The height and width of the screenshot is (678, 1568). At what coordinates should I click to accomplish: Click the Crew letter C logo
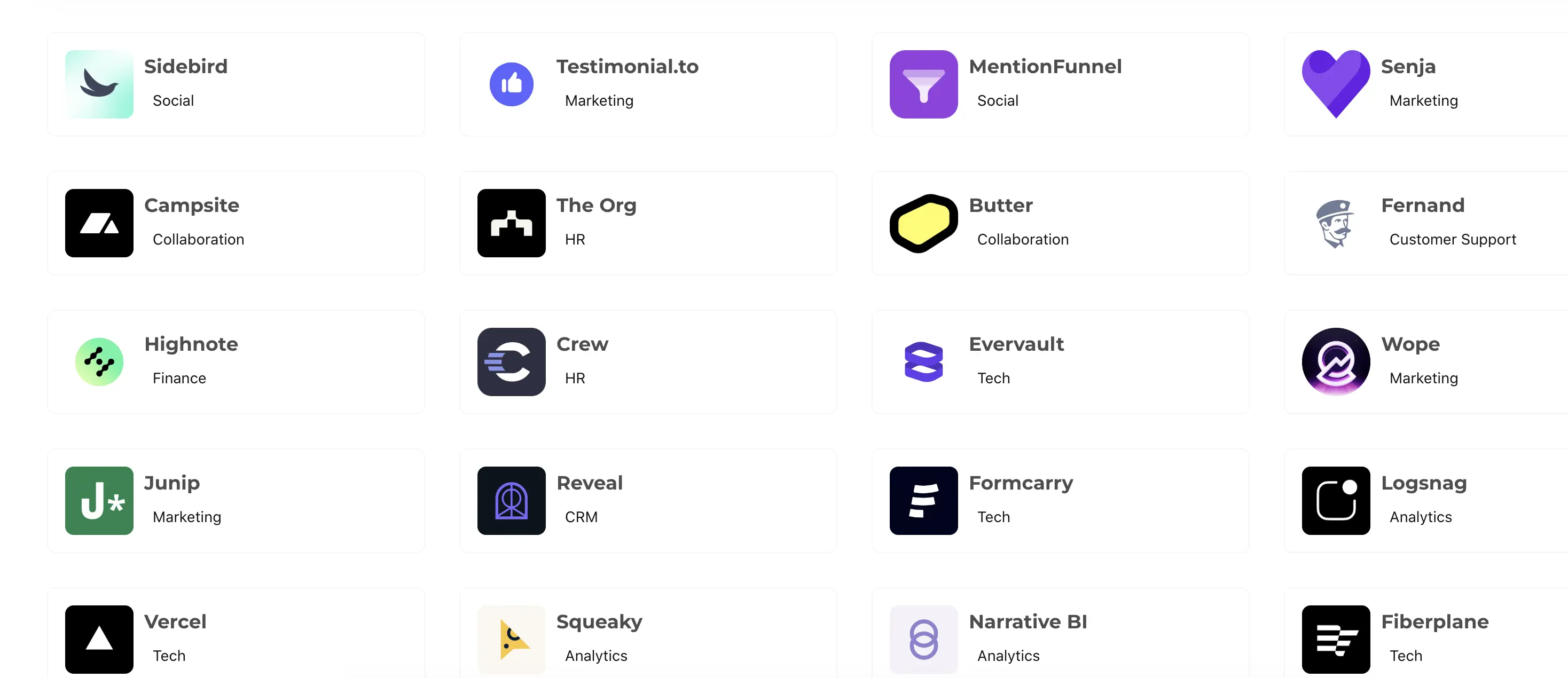click(x=511, y=361)
